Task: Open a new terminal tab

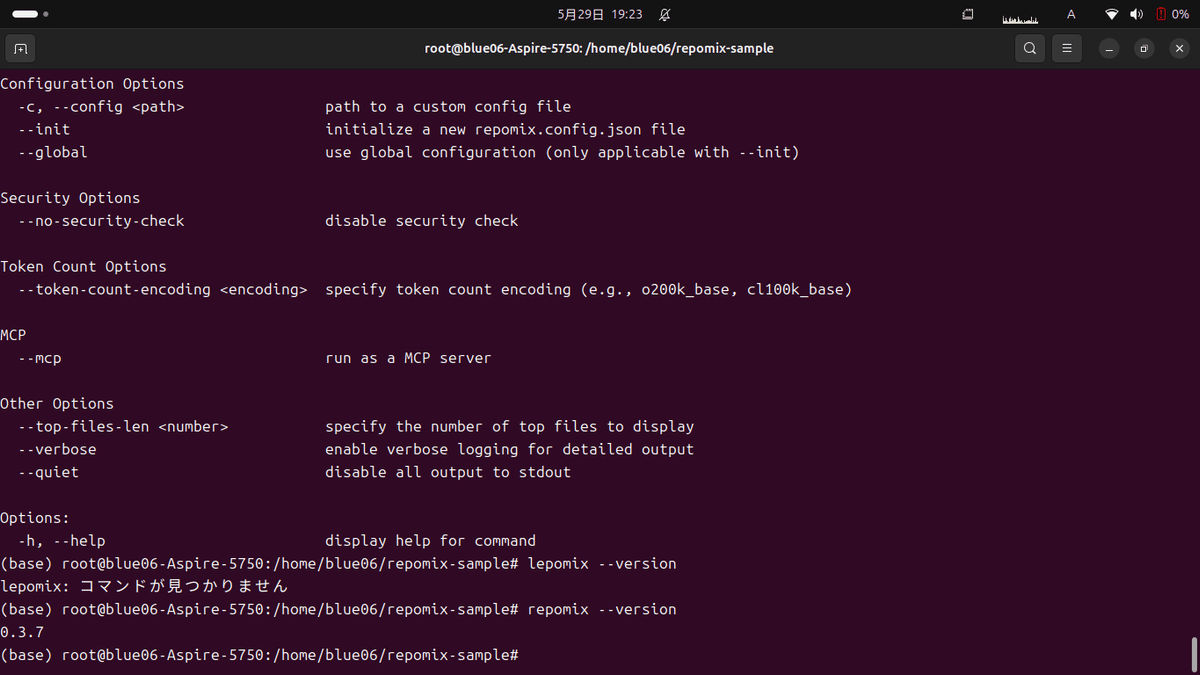Action: (20, 48)
